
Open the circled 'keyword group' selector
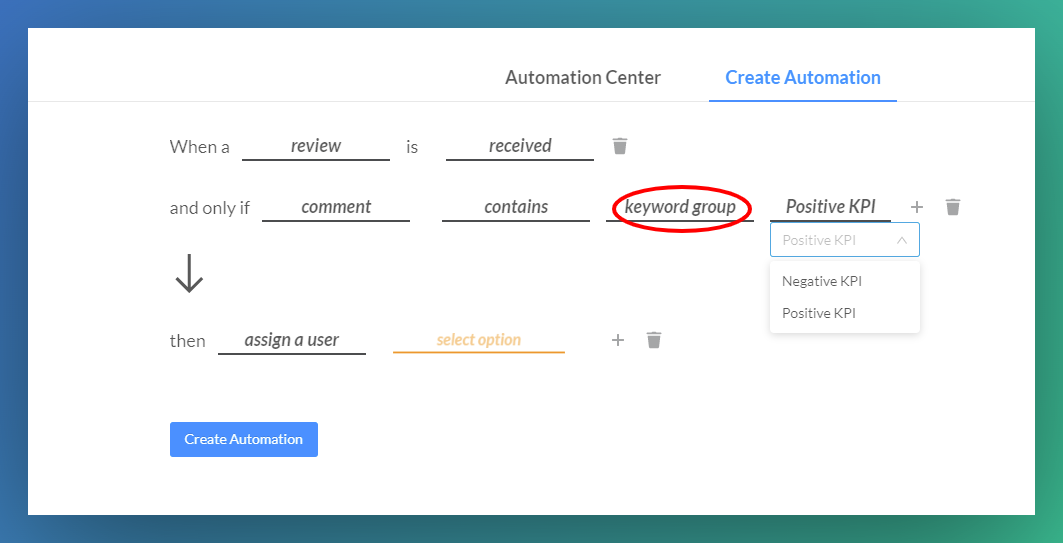pos(680,208)
